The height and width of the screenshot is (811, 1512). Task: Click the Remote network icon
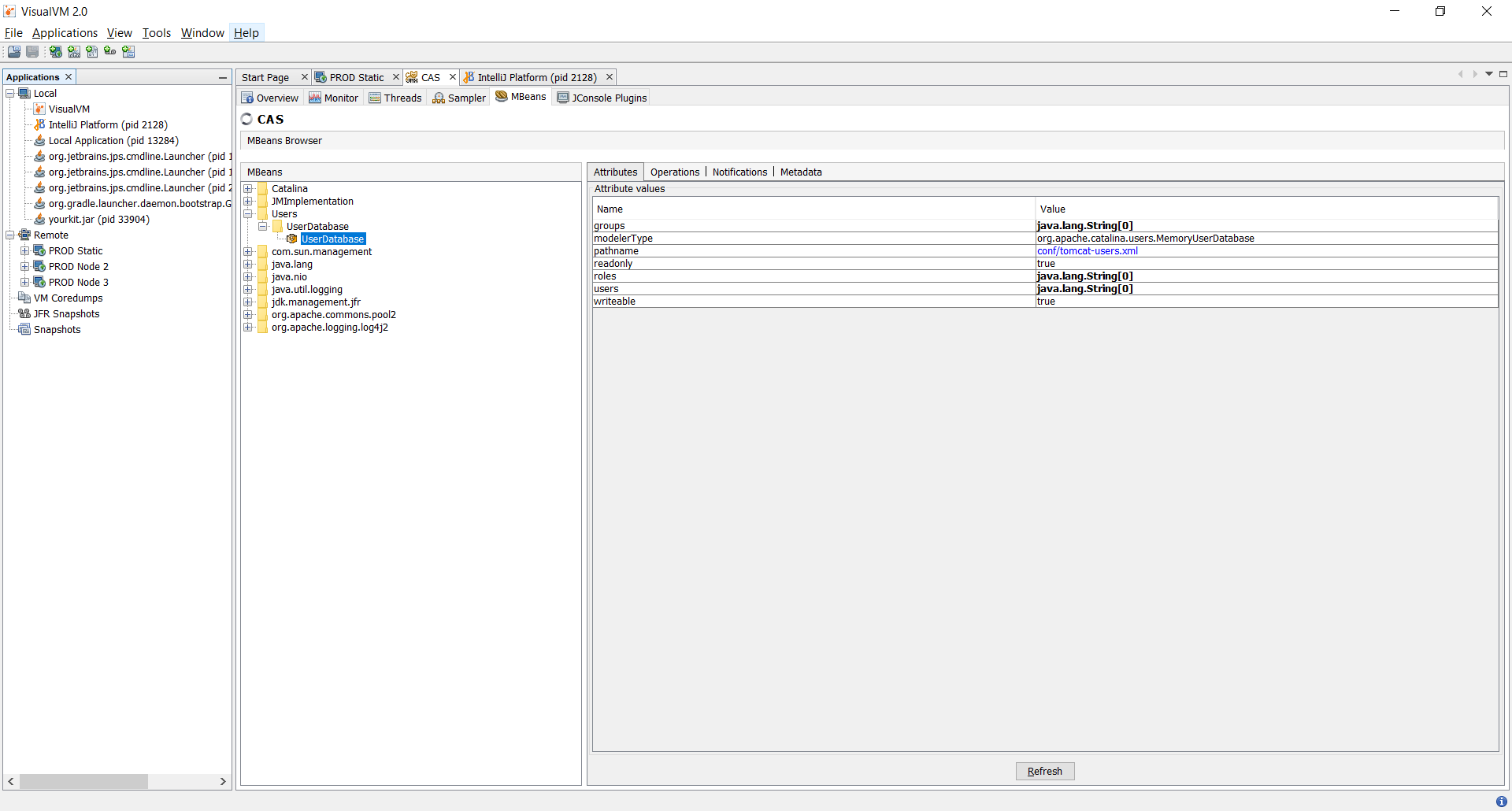coord(24,235)
